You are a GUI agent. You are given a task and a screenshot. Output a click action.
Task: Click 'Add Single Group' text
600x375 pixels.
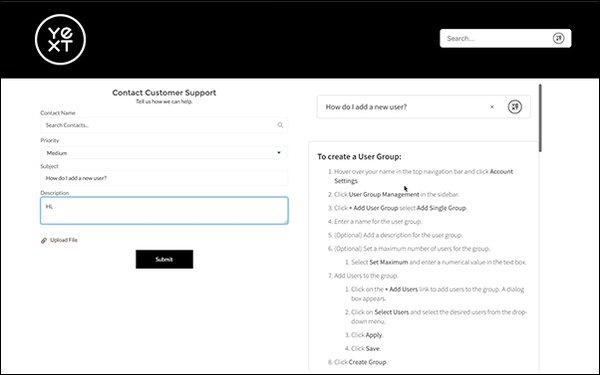click(441, 208)
